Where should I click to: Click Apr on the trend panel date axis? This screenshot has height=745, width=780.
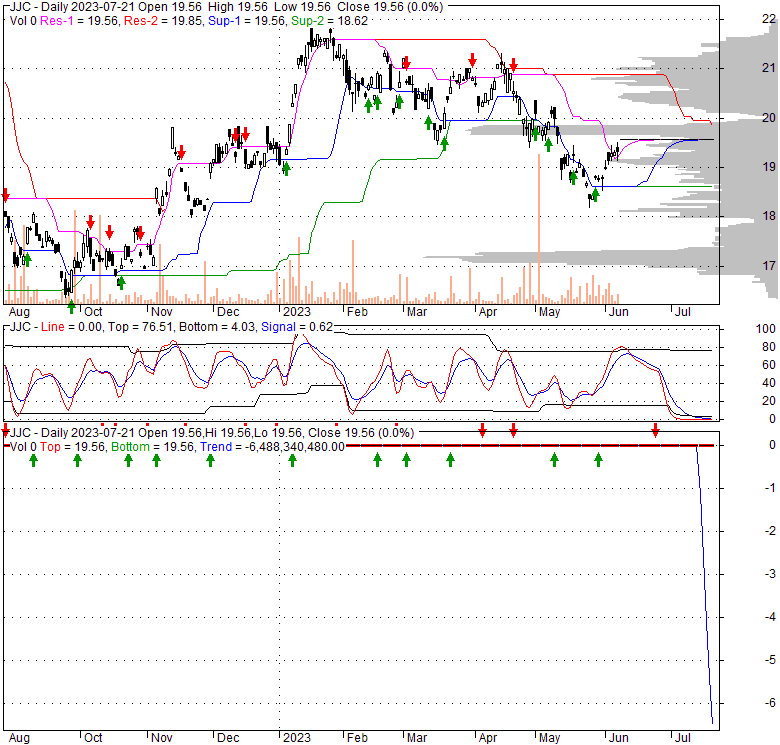(x=488, y=738)
